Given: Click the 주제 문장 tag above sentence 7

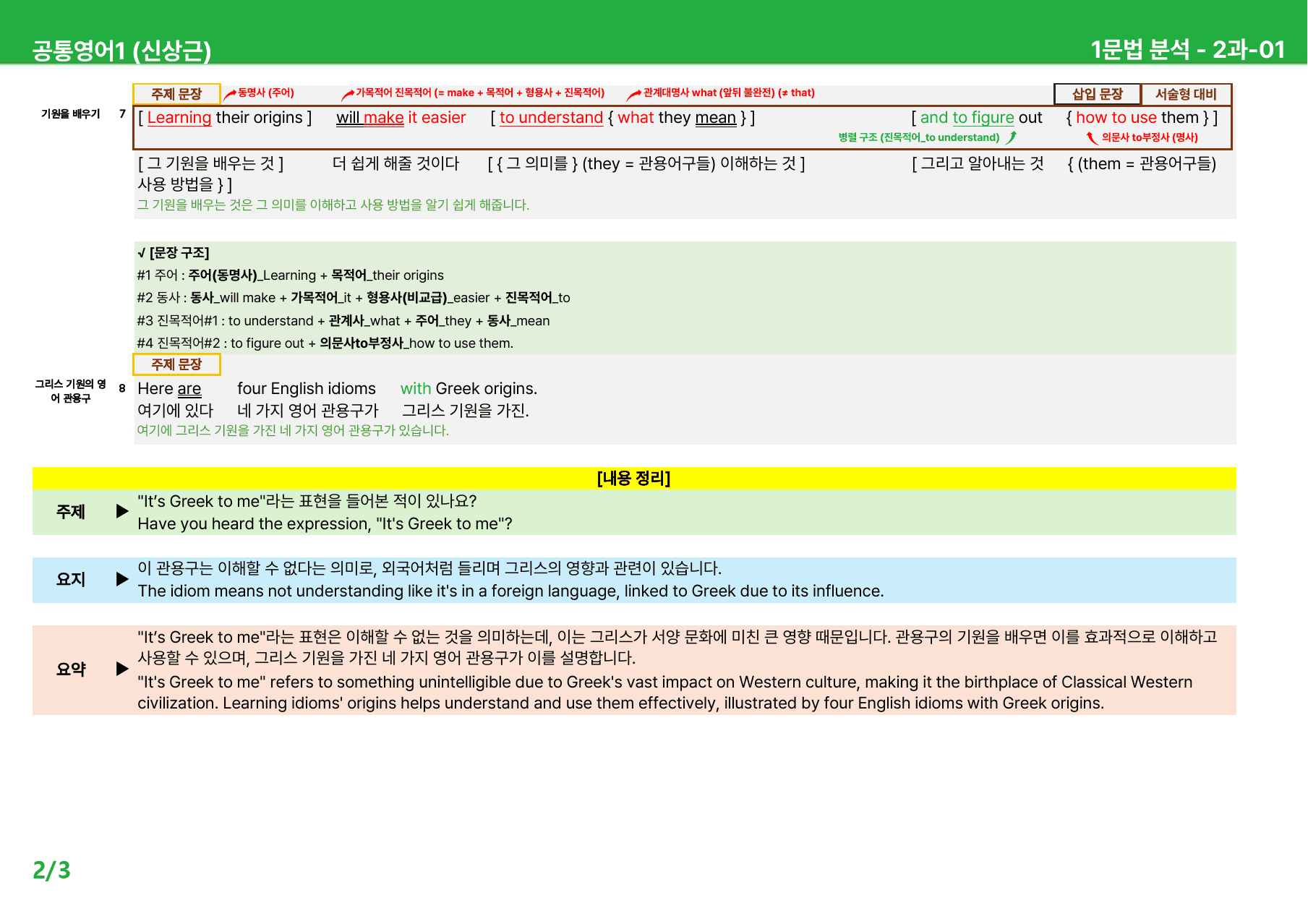Looking at the screenshot, I should [x=176, y=94].
